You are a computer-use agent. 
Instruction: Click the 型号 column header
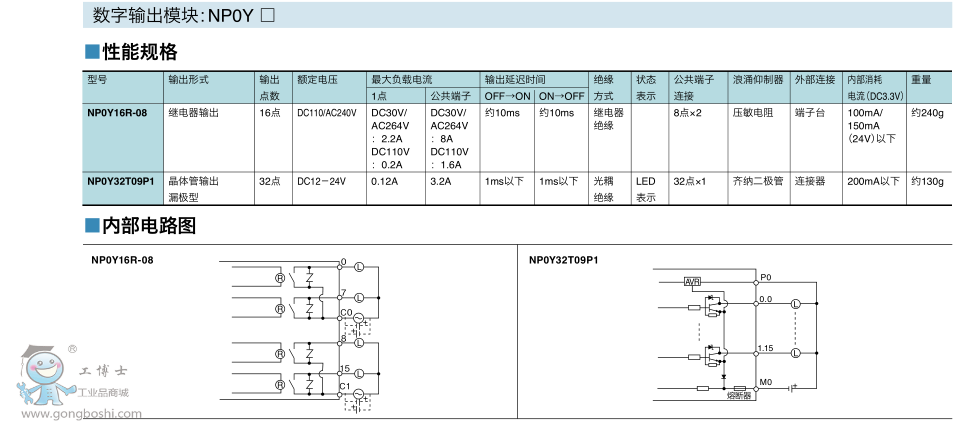point(98,78)
